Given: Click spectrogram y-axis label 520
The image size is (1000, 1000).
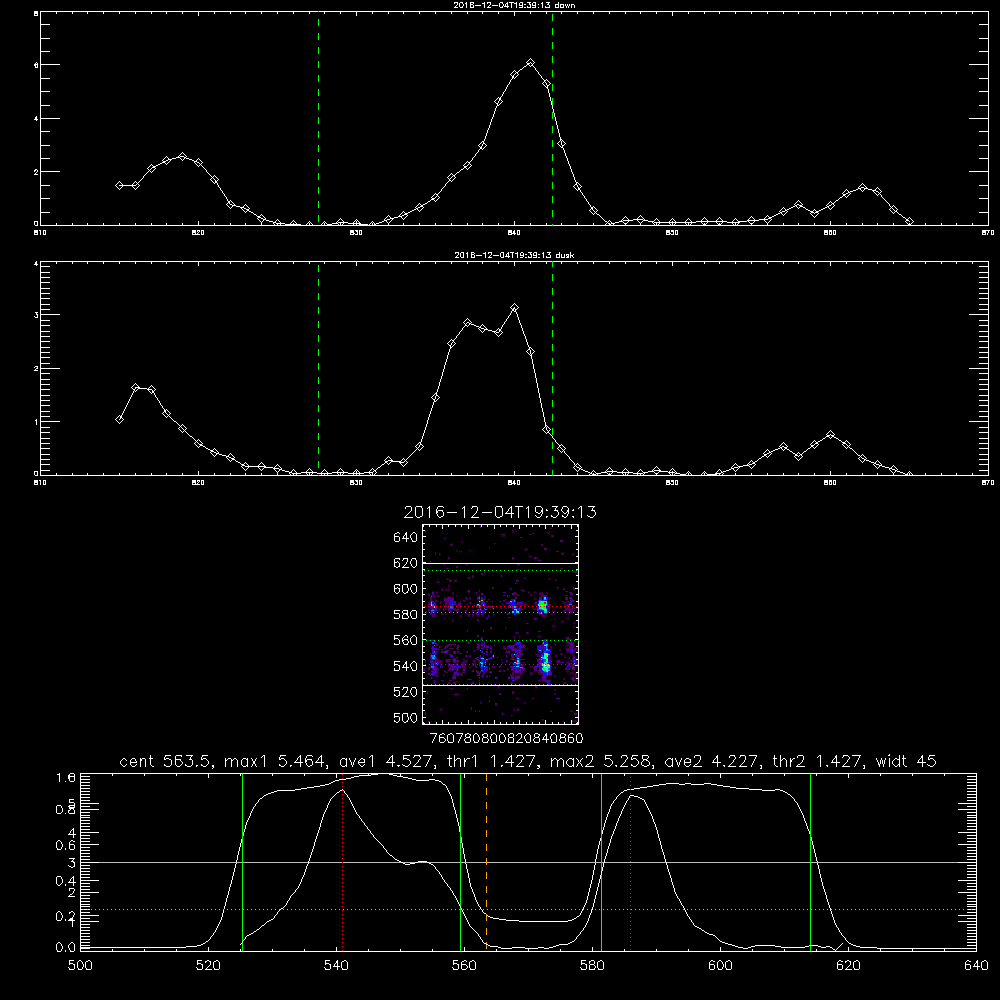Looking at the screenshot, I should 406,692.
